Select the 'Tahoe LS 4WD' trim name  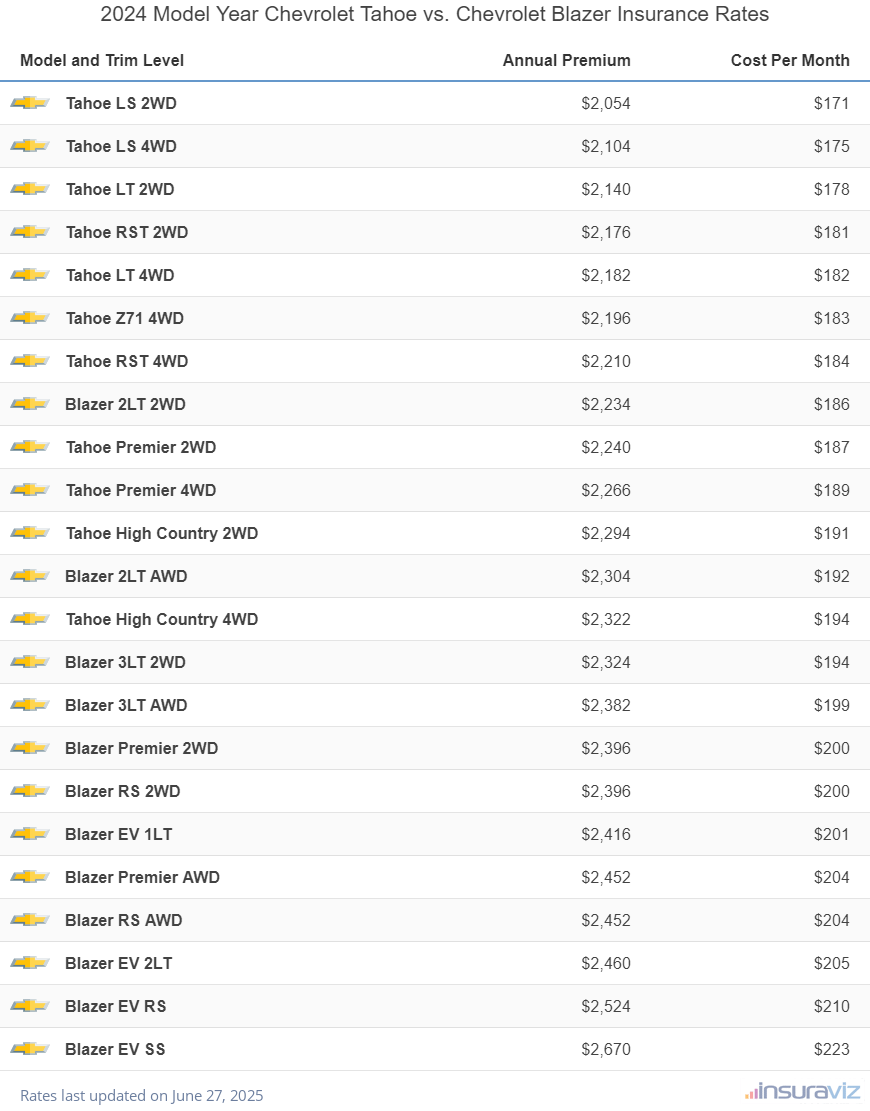click(121, 146)
